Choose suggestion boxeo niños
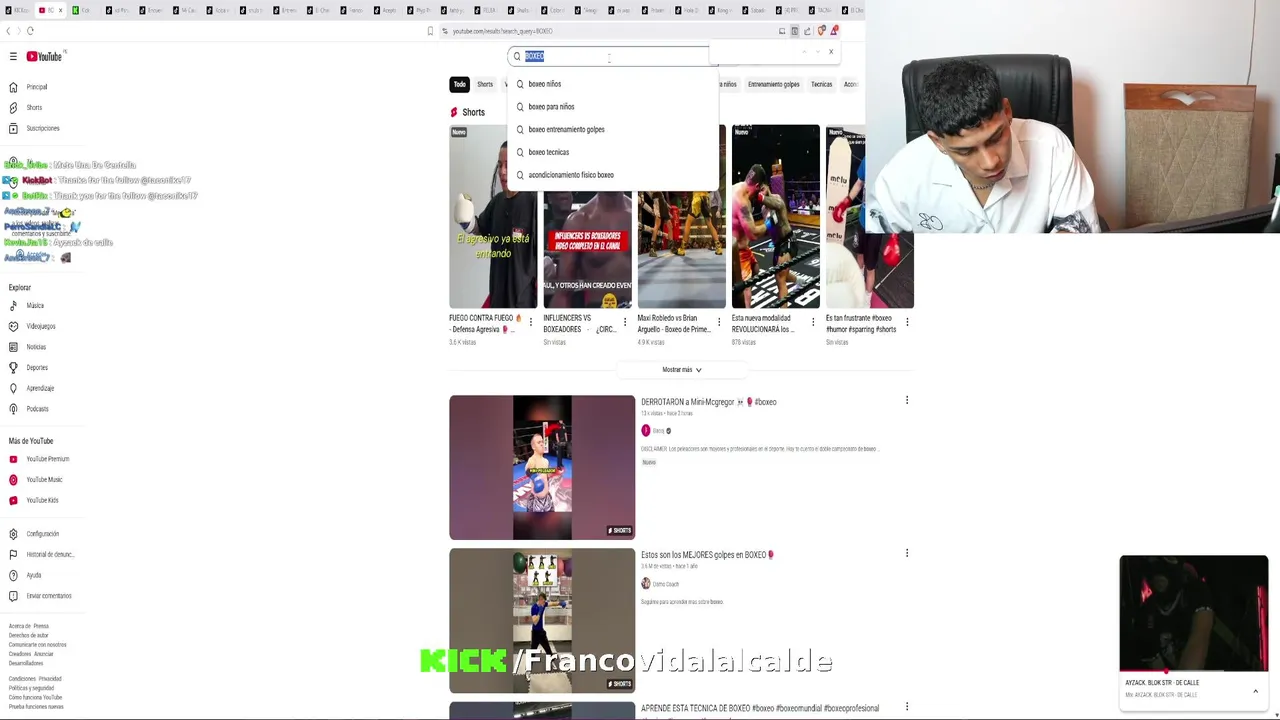This screenshot has height=720, width=1280. (612, 84)
